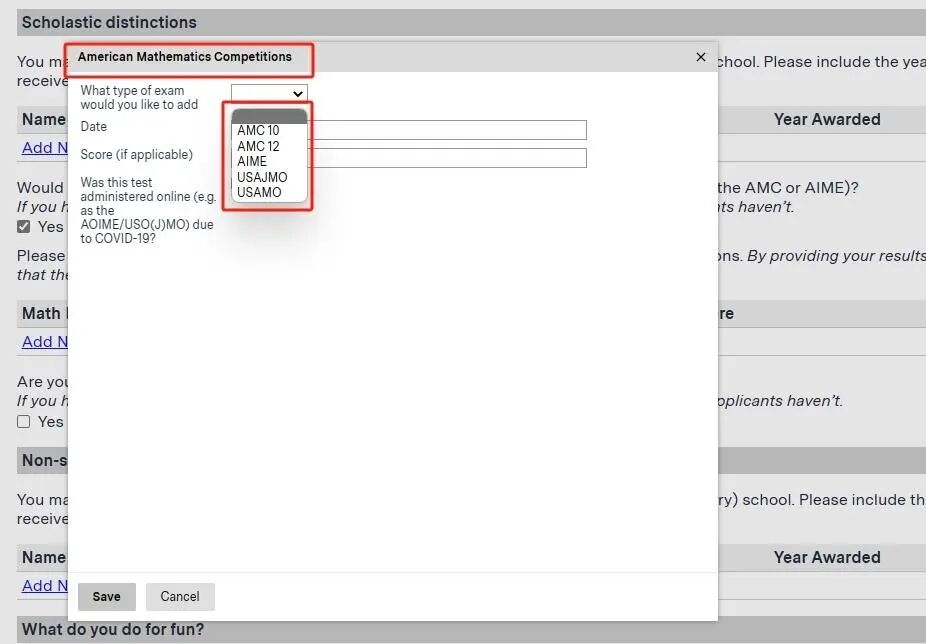Focus the Score (if applicable) field
Viewport: 926px width, 644px height.
coord(448,158)
